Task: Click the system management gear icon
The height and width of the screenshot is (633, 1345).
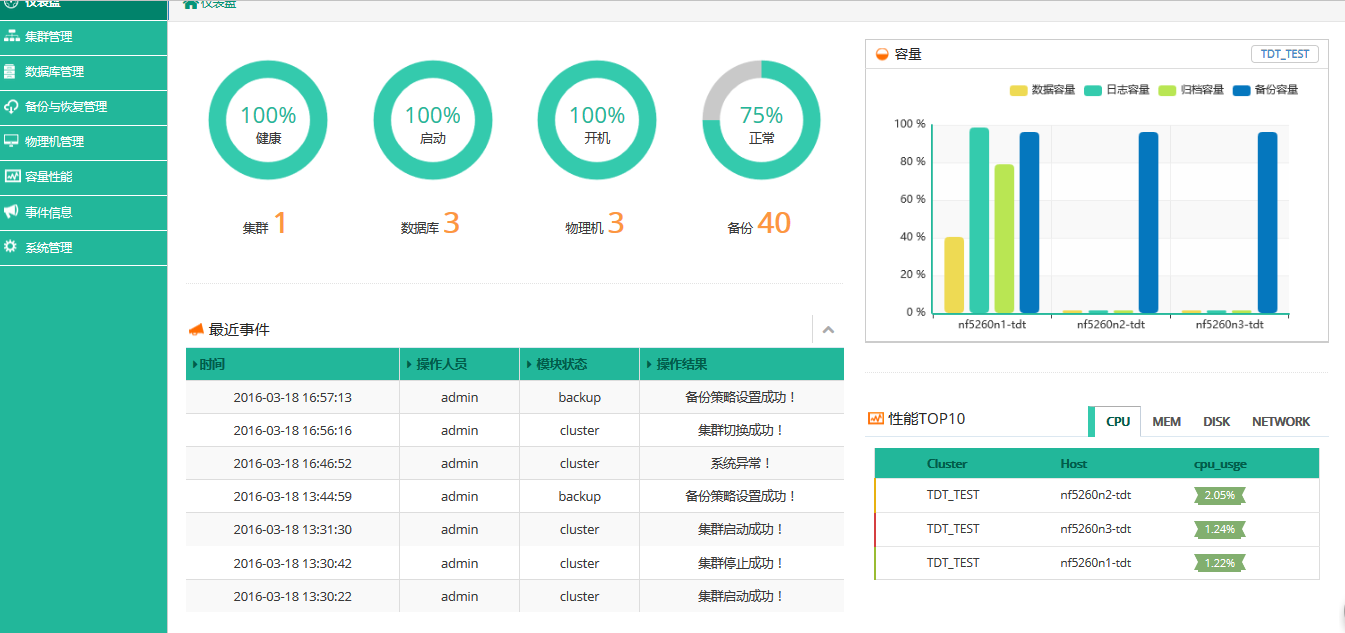Action: 11,246
